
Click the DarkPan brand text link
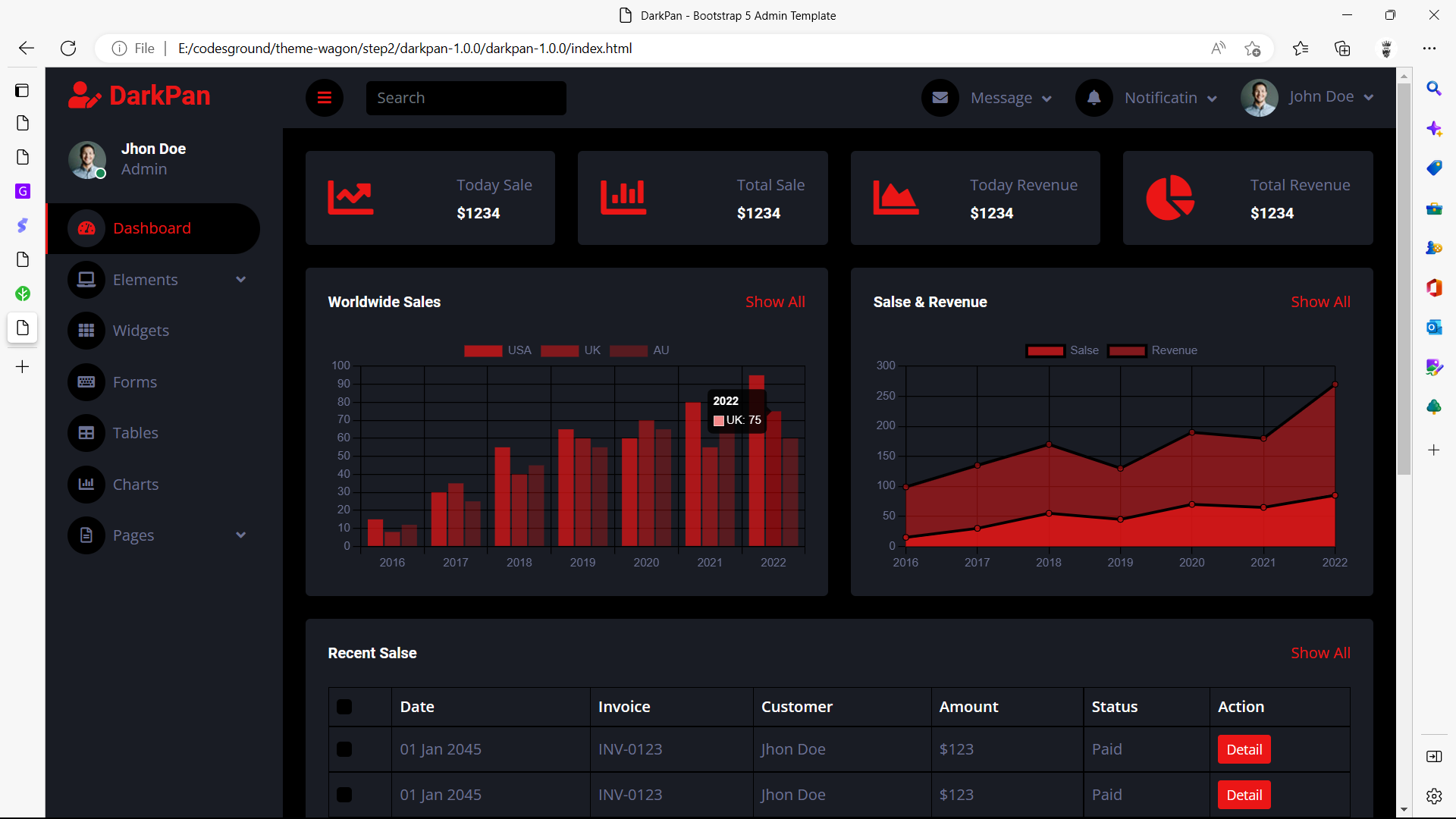[x=160, y=96]
